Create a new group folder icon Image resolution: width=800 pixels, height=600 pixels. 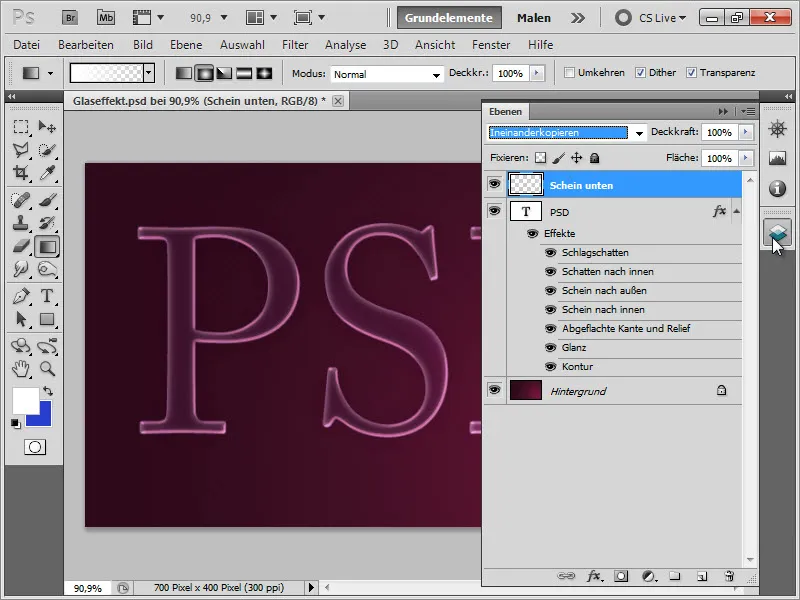pyautogui.click(x=674, y=576)
